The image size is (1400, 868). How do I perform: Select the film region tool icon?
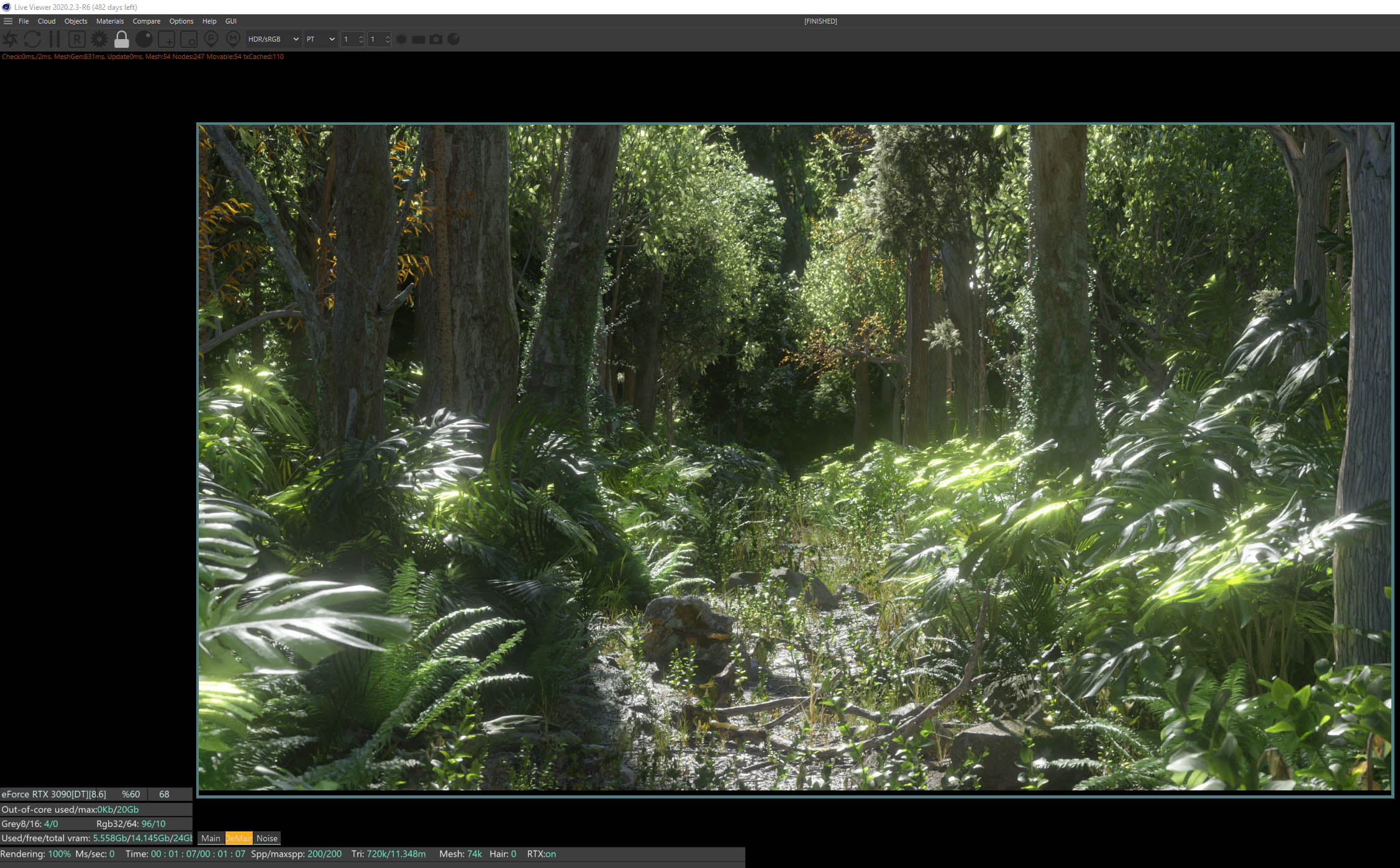coord(189,39)
